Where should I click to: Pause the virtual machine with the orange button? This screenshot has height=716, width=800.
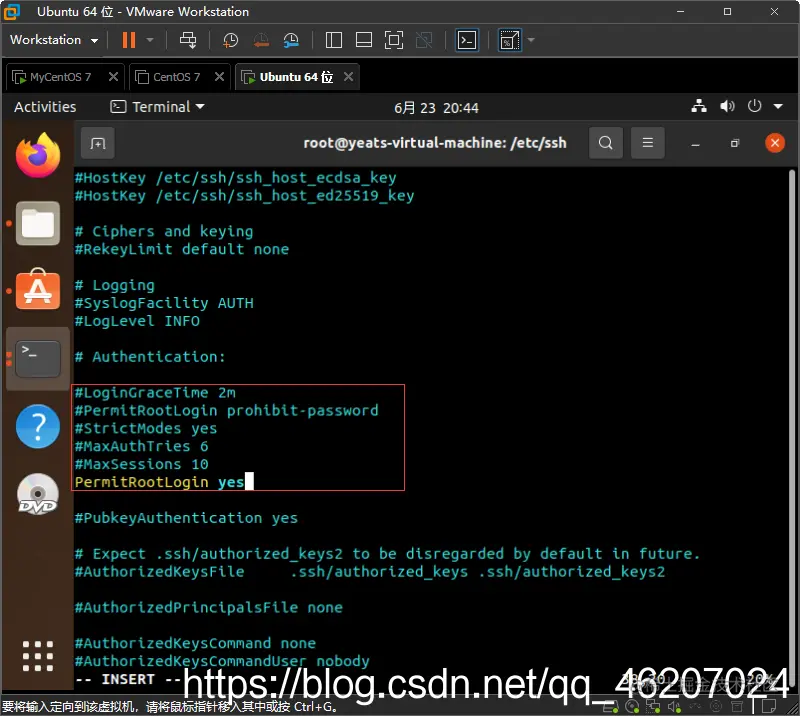click(129, 40)
